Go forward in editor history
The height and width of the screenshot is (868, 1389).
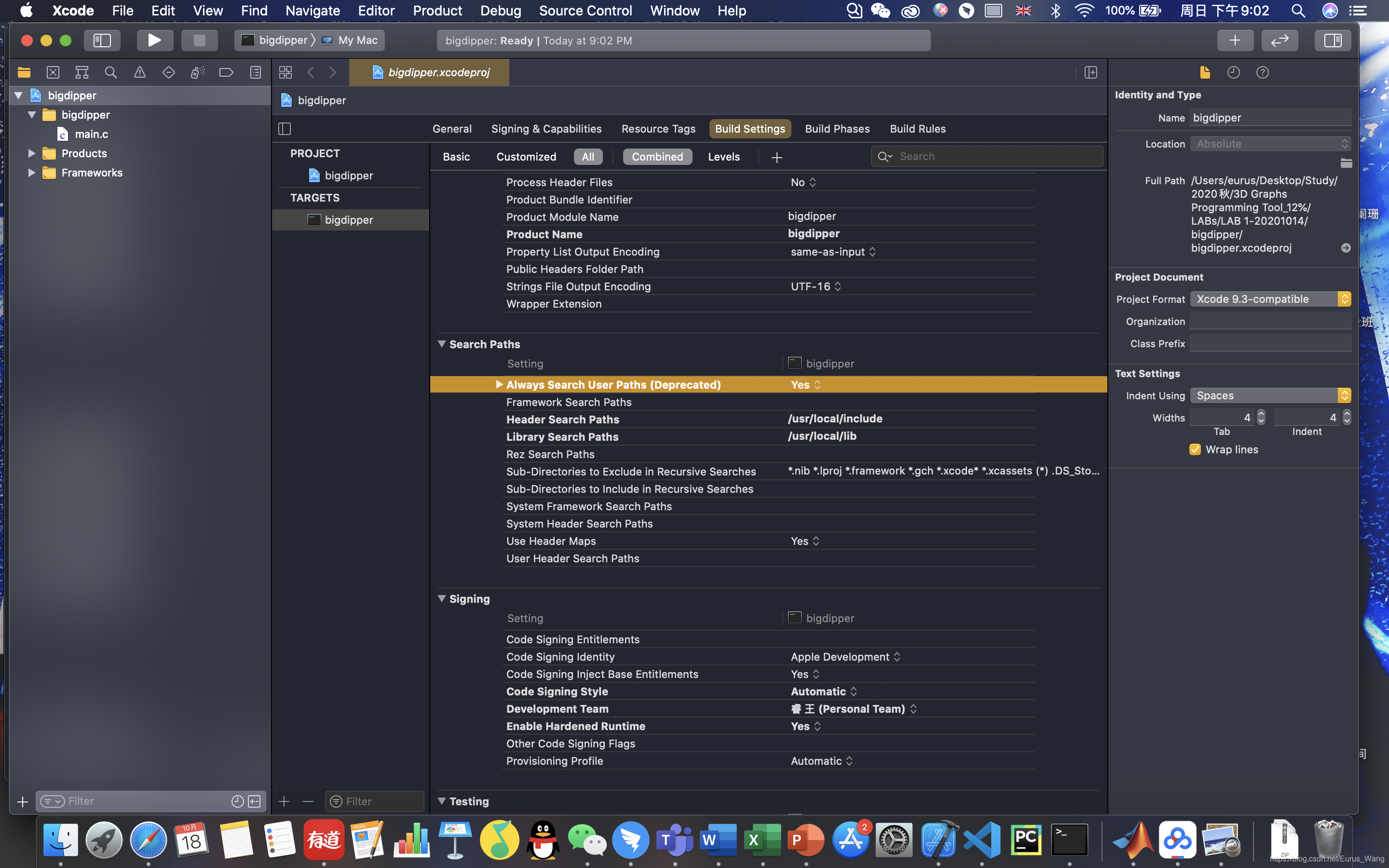click(333, 72)
